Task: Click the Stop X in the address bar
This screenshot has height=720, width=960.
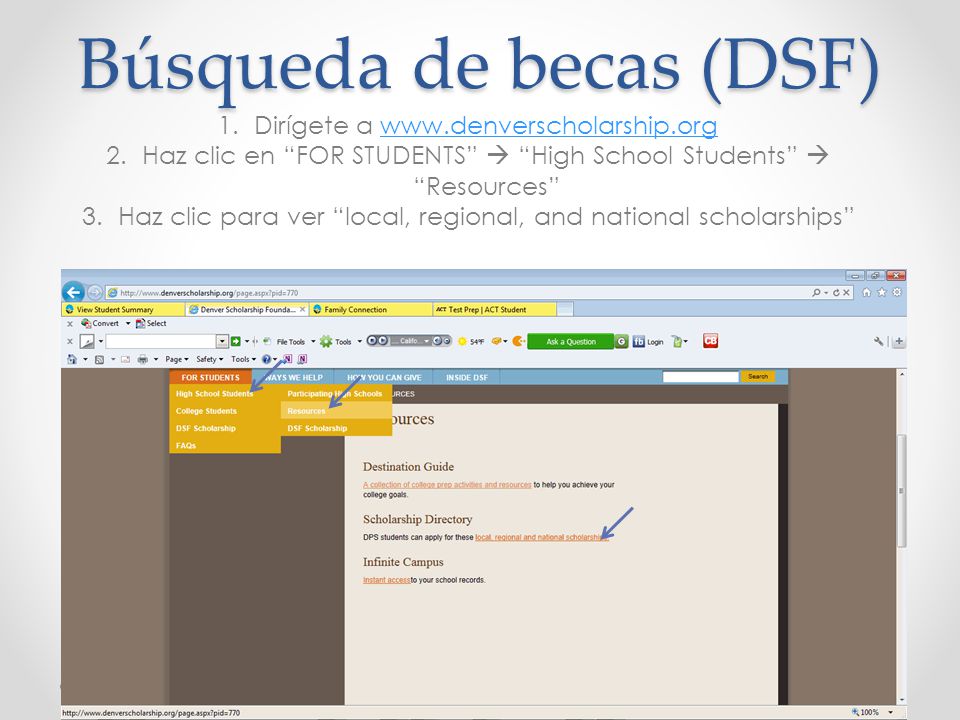Action: [x=846, y=293]
